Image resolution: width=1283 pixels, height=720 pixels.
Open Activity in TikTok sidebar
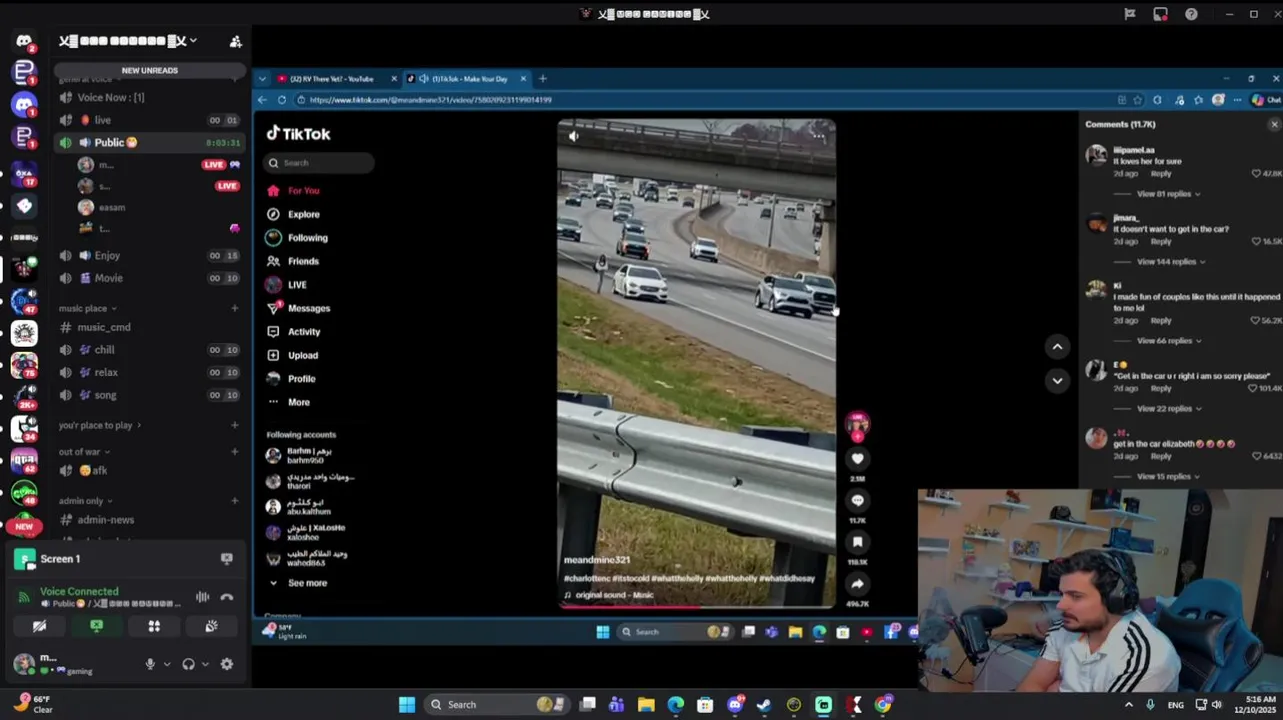(x=293, y=332)
